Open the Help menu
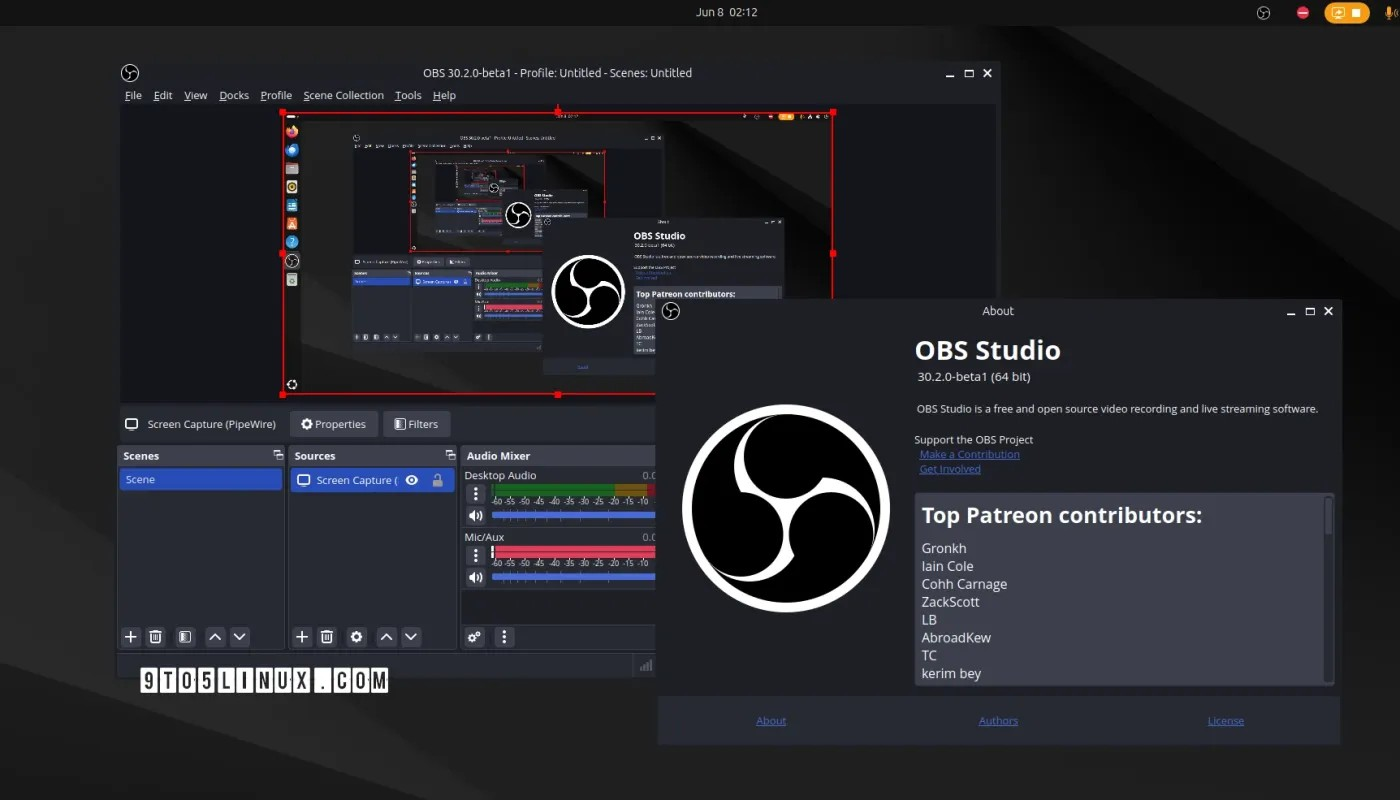This screenshot has height=800, width=1400. click(x=444, y=95)
